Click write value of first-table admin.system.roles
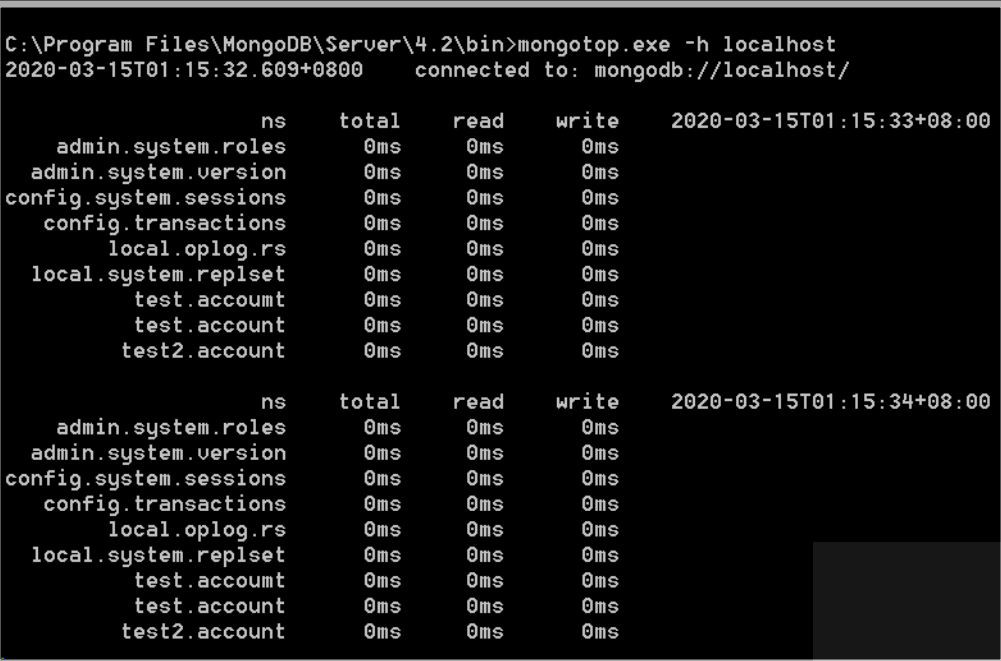This screenshot has width=1001, height=661. [x=600, y=147]
